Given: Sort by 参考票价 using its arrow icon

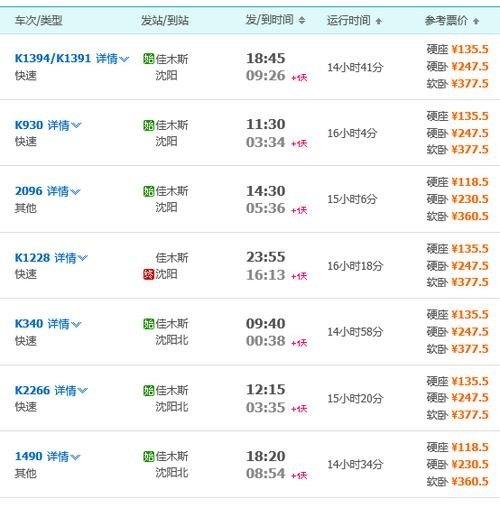Looking at the screenshot, I should tap(476, 21).
